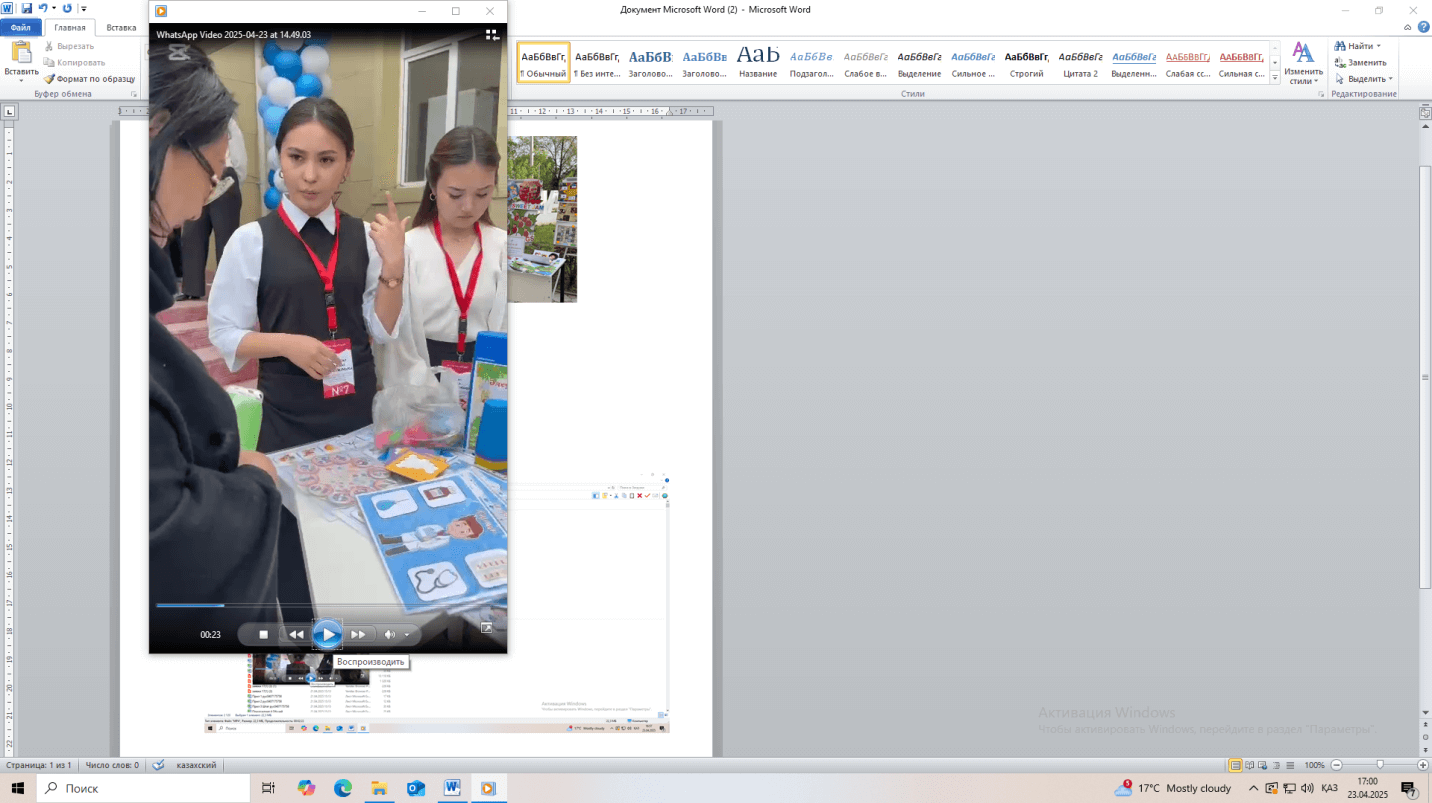Select Web Layout view icon
The width and height of the screenshot is (1432, 803).
1264,765
